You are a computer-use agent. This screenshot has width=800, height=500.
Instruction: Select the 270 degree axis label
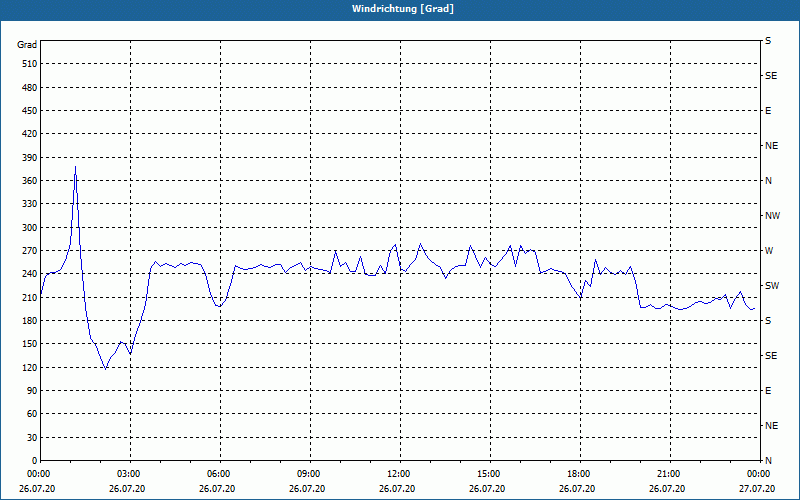pos(29,251)
